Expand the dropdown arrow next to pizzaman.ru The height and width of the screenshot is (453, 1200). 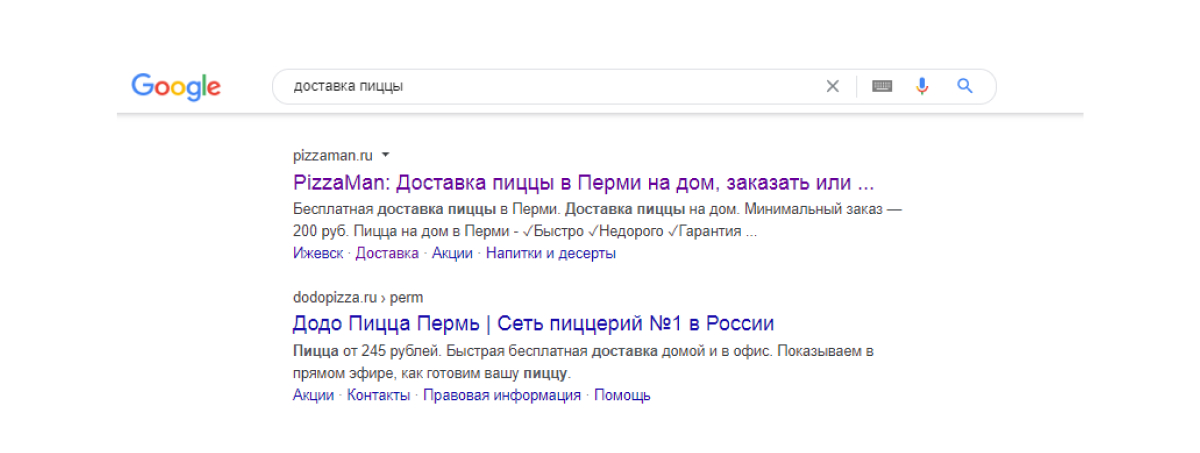pos(386,155)
